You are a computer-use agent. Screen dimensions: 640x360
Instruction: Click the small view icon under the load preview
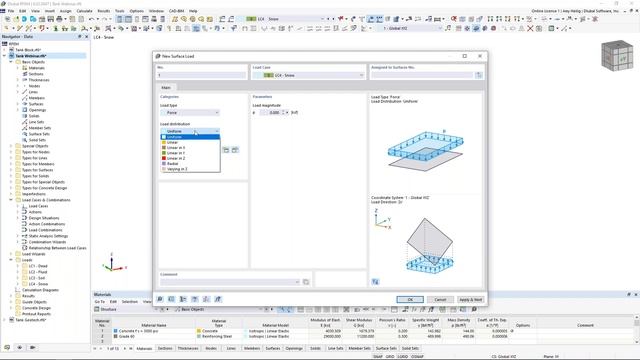pos(375,282)
